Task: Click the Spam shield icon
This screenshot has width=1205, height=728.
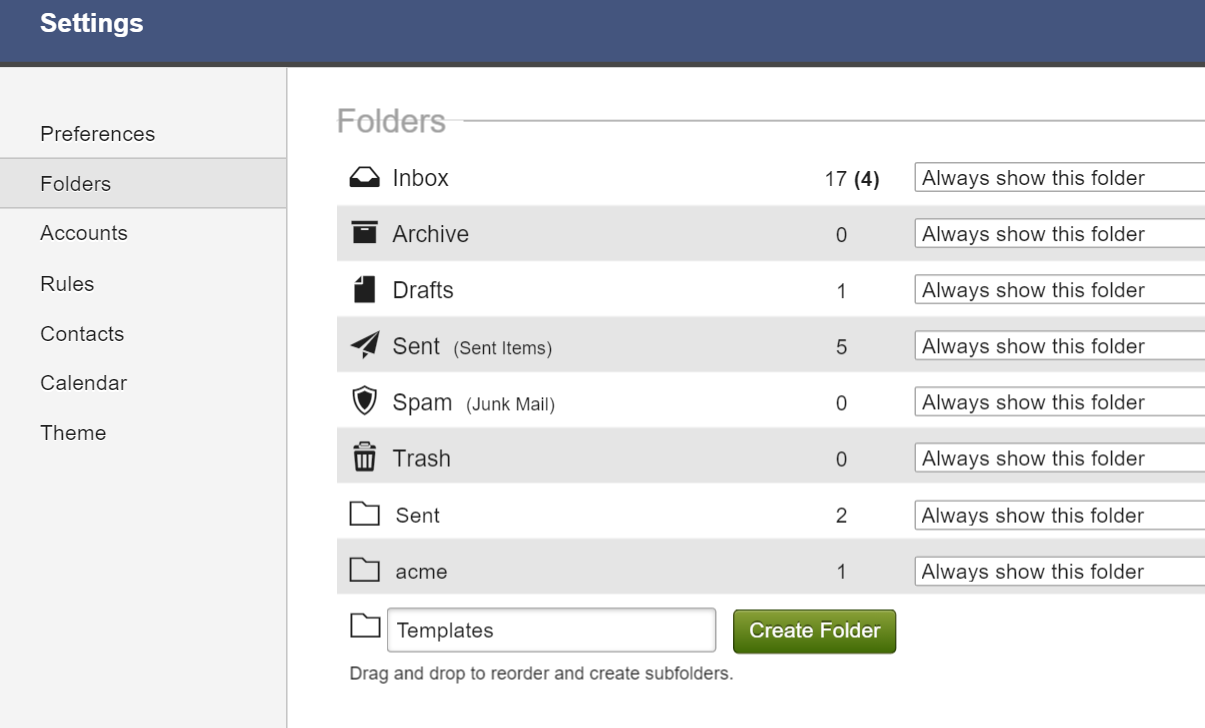Action: (364, 402)
